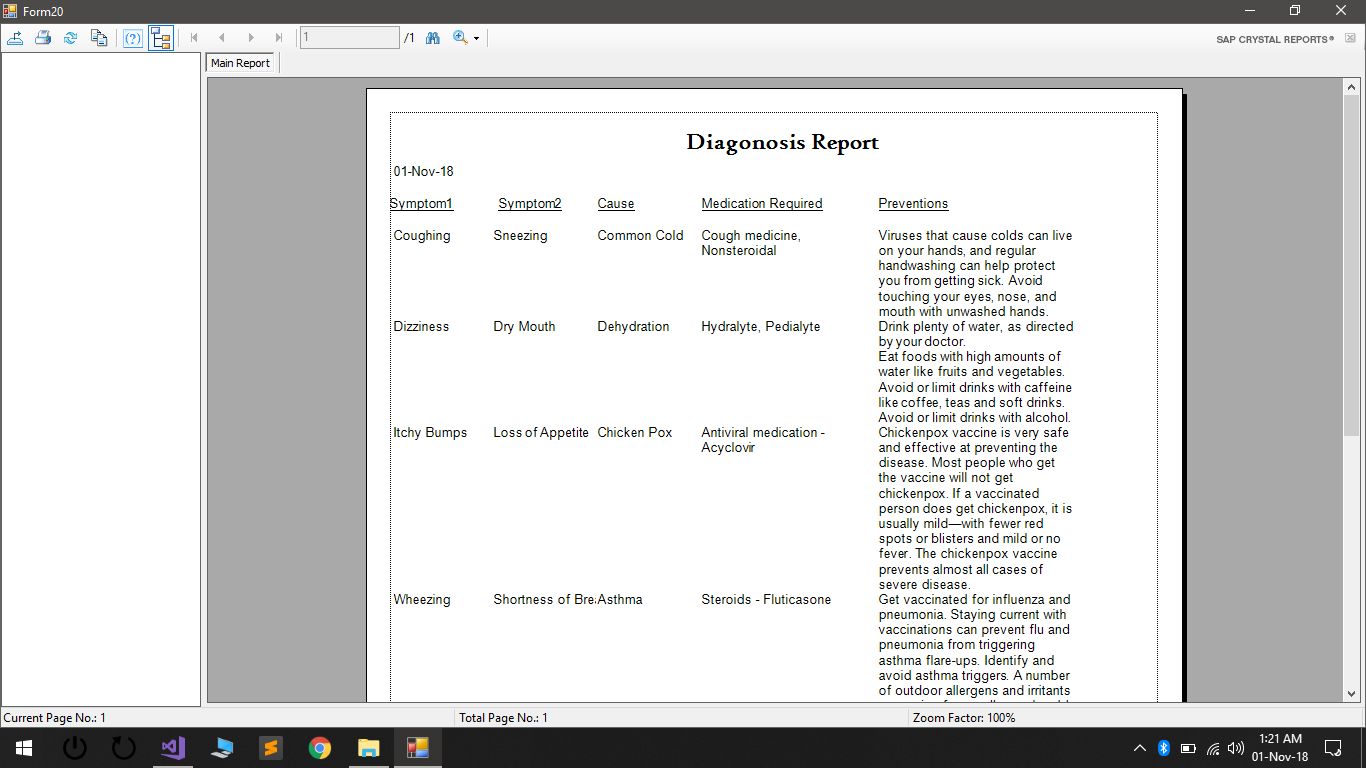Viewport: 1366px width, 768px height.
Task: Click the Dehydration cause cell
Action: coord(633,327)
